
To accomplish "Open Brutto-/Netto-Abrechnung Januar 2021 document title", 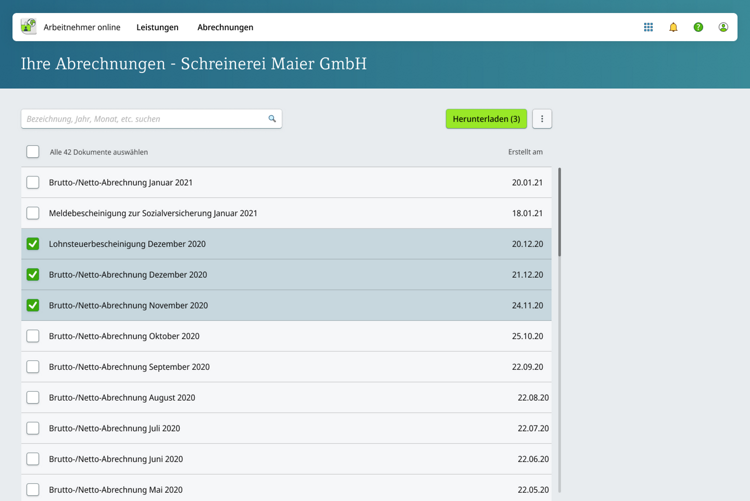I will 121,182.
